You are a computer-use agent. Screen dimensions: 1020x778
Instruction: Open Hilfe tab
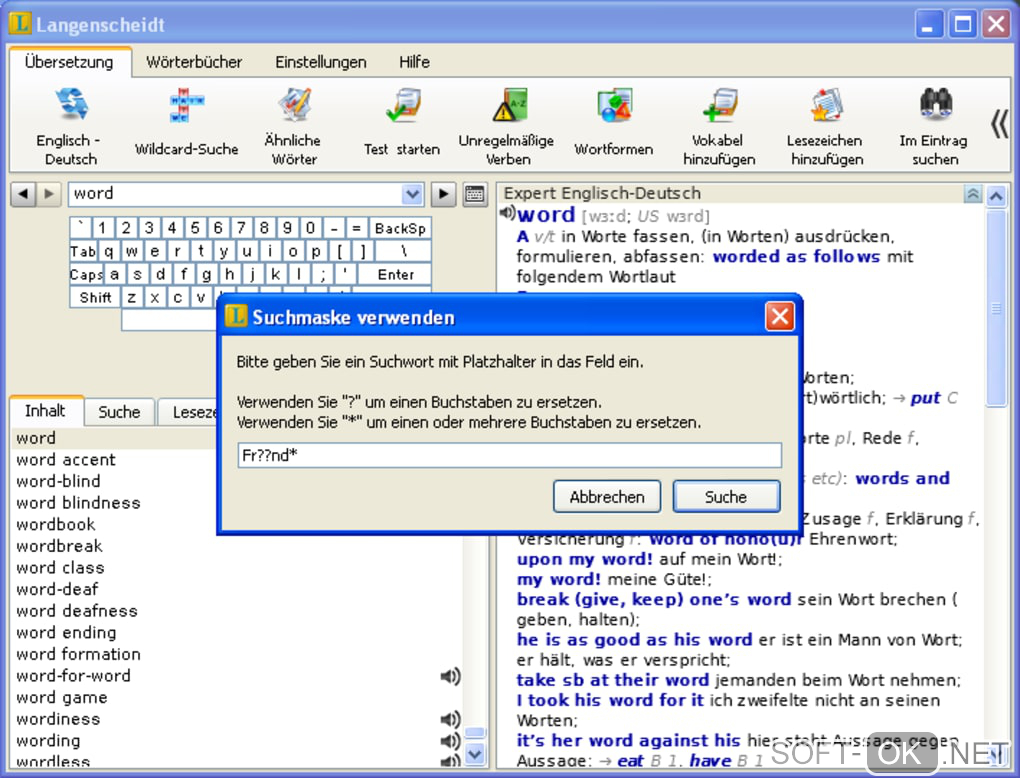tap(414, 62)
